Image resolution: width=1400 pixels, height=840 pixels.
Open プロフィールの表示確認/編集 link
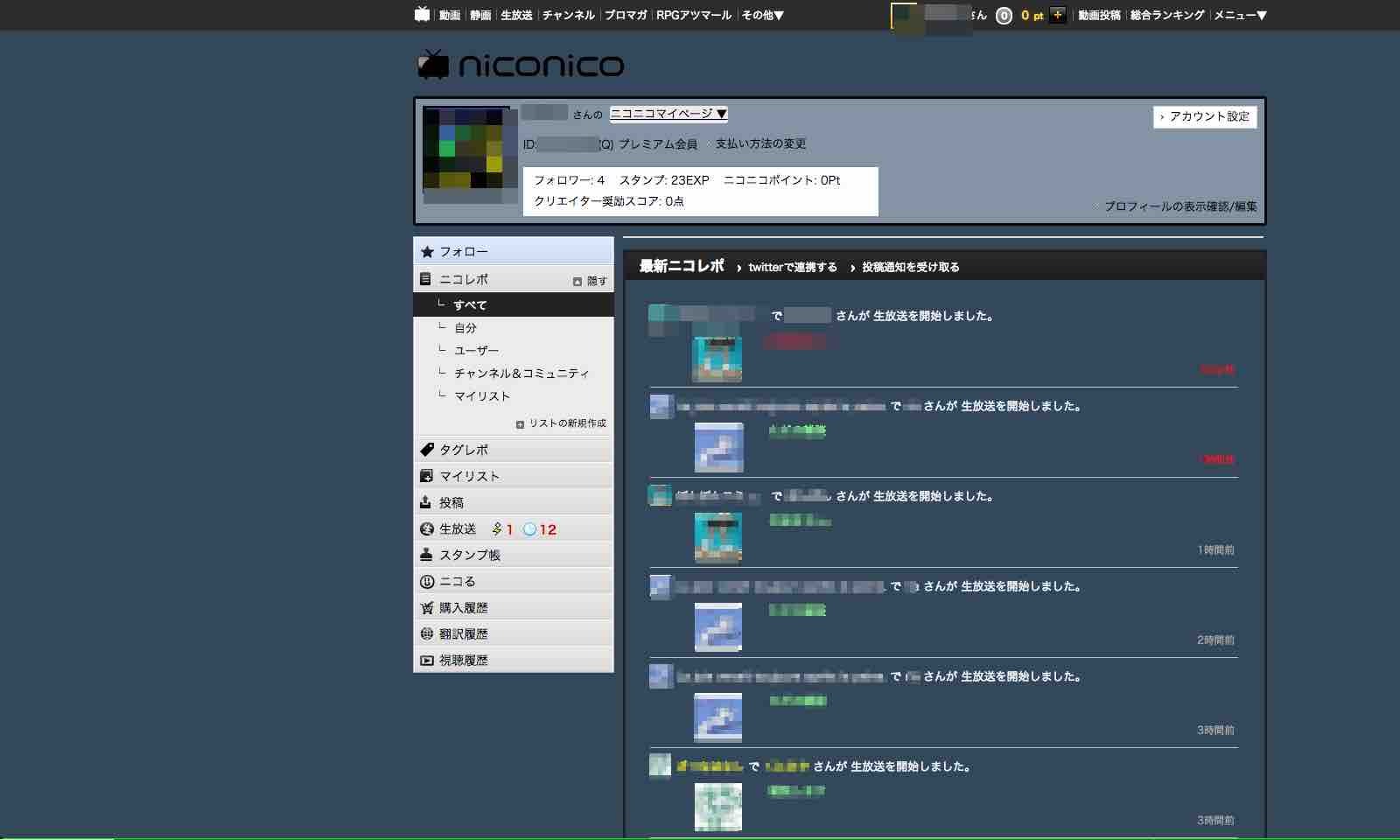coord(1180,206)
